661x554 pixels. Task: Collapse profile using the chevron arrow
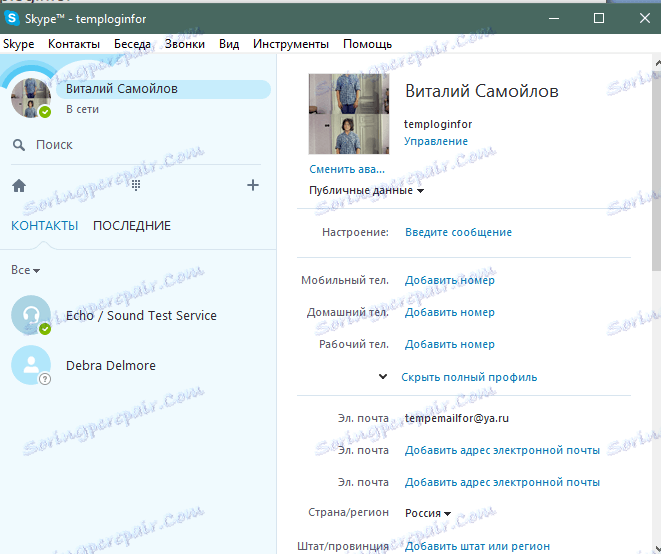(383, 377)
